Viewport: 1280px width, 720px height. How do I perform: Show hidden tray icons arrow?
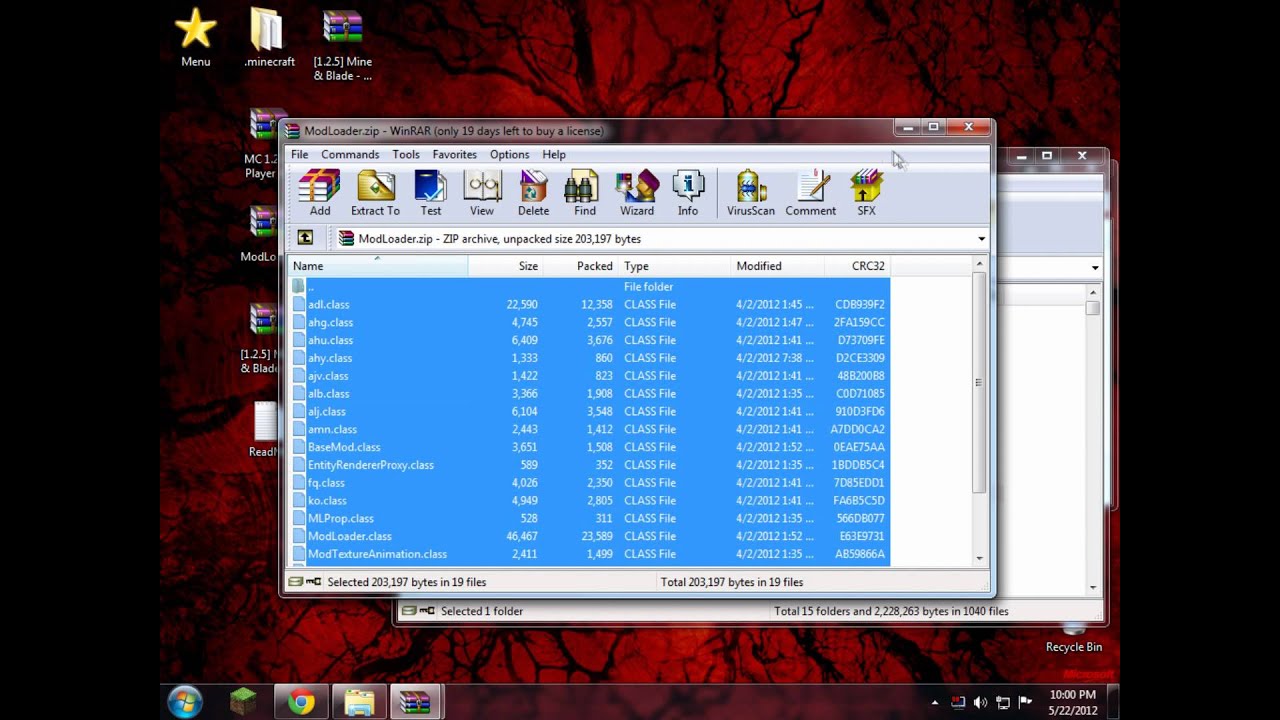(936, 703)
